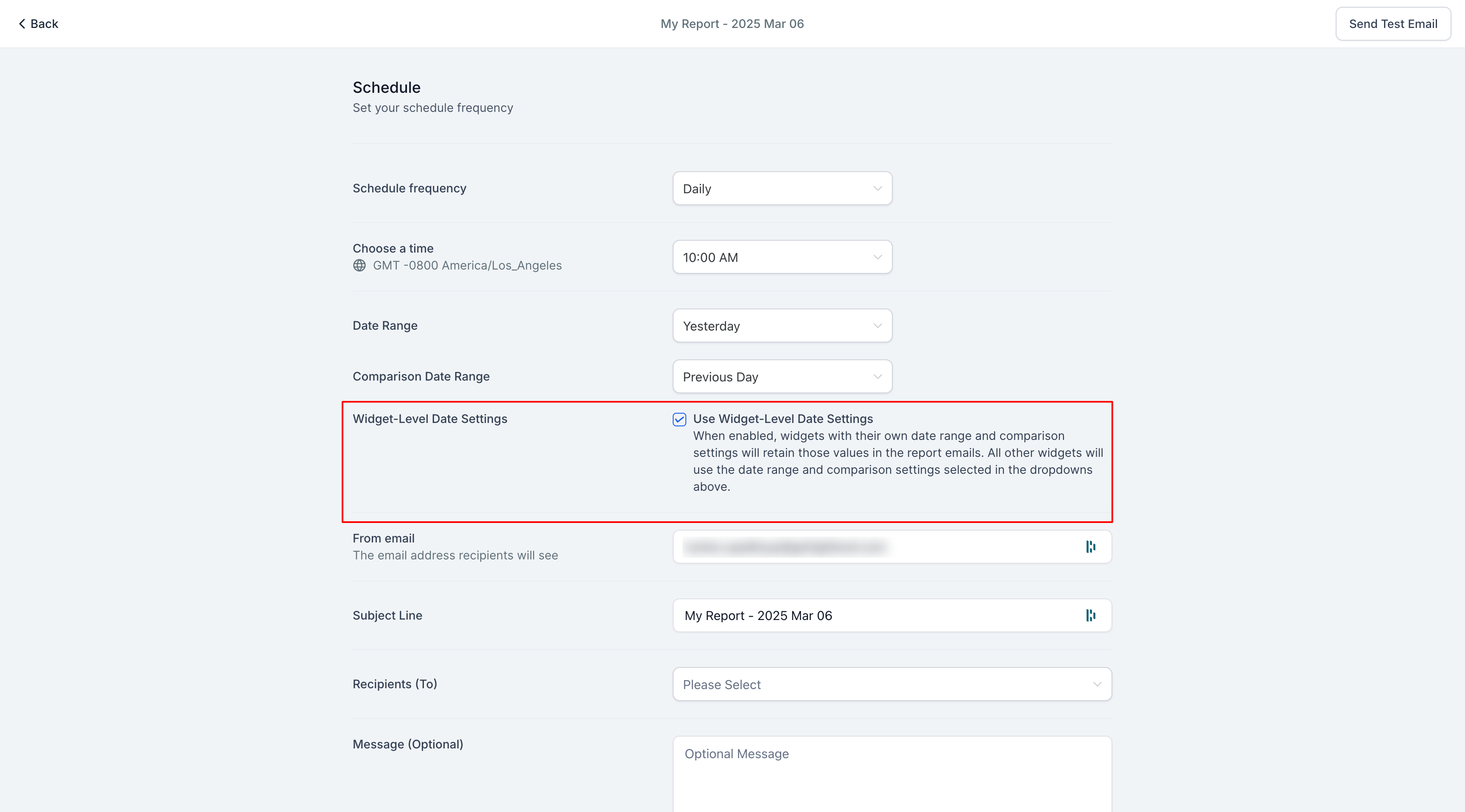Click the GMT -0800 America/Los_Angeles timezone label

point(467,265)
